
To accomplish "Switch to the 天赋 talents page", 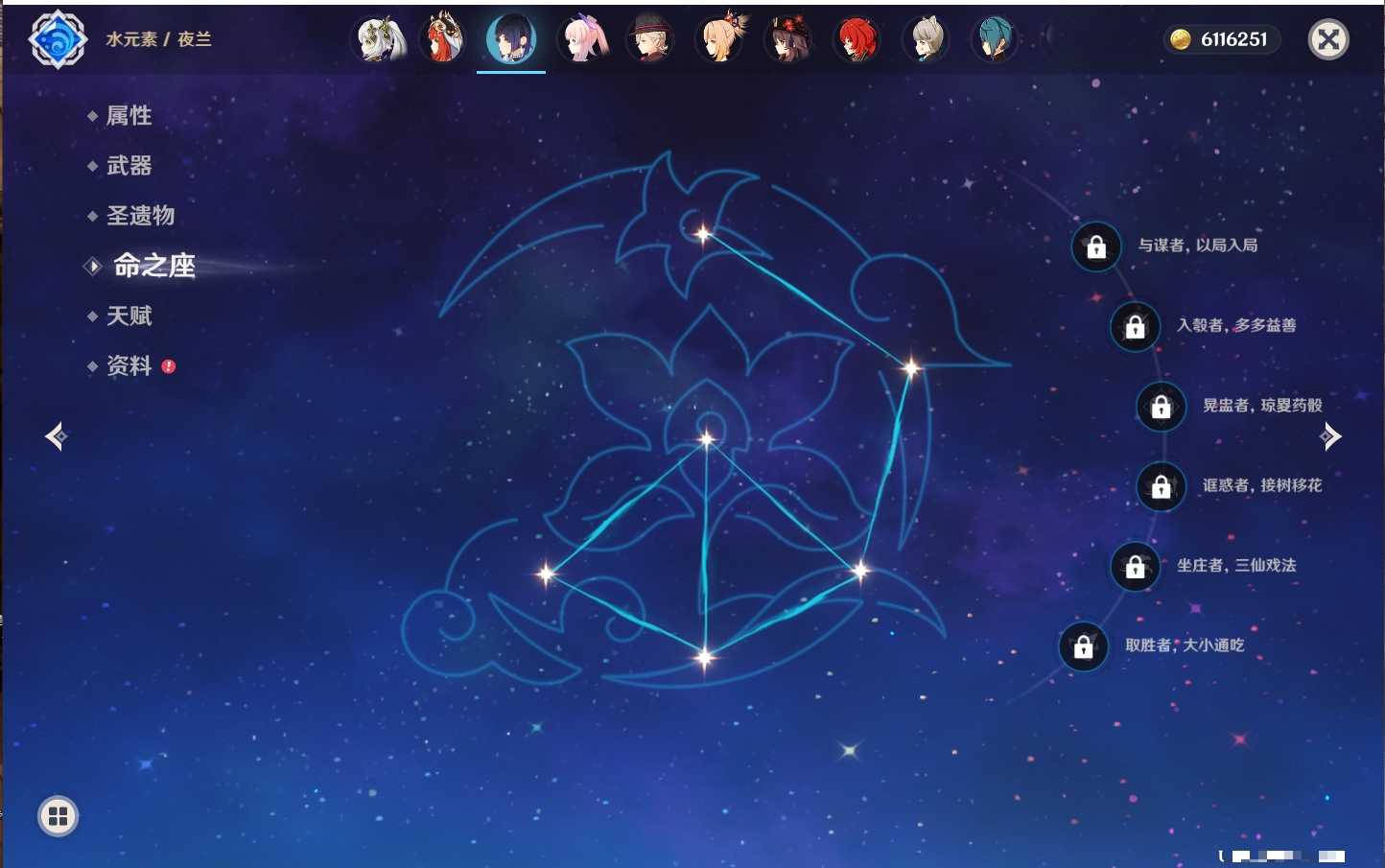I will 129,316.
